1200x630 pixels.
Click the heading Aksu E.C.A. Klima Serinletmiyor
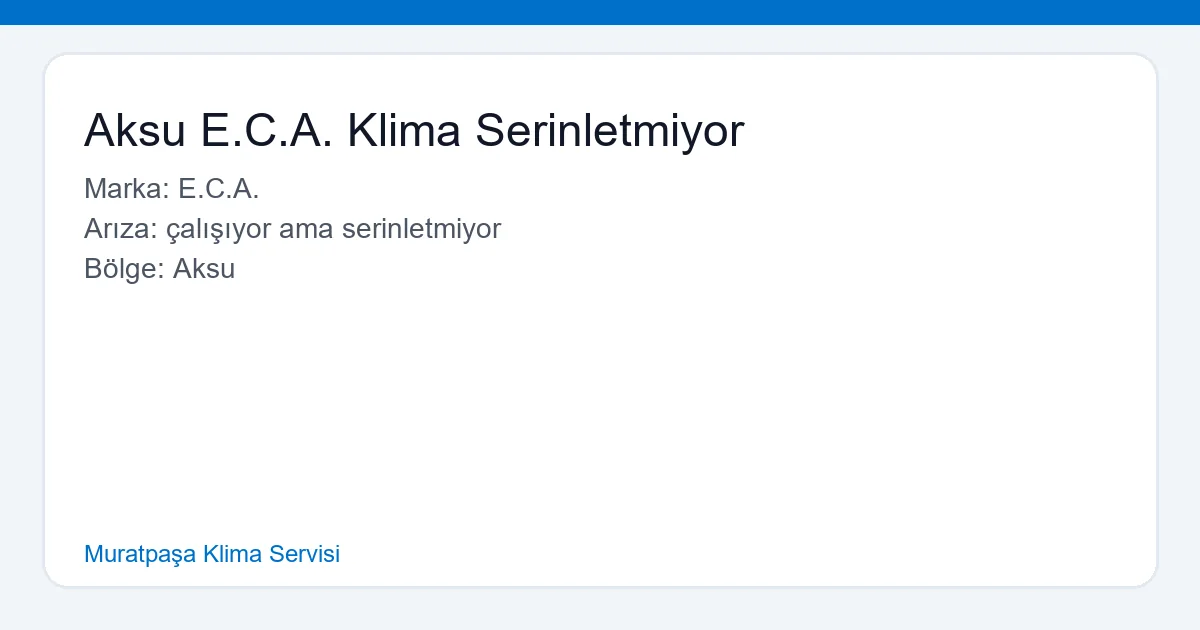point(414,130)
